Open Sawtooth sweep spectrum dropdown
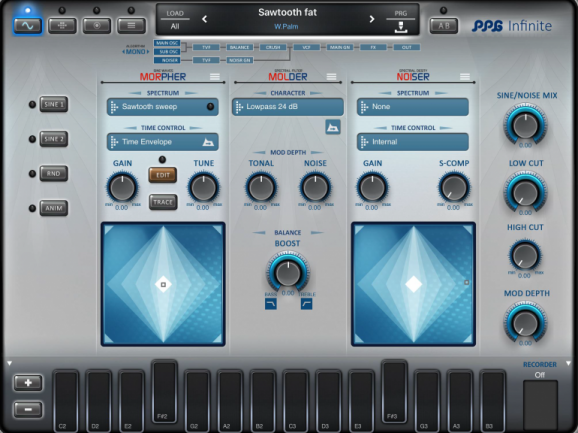The height and width of the screenshot is (433, 578). [163, 107]
